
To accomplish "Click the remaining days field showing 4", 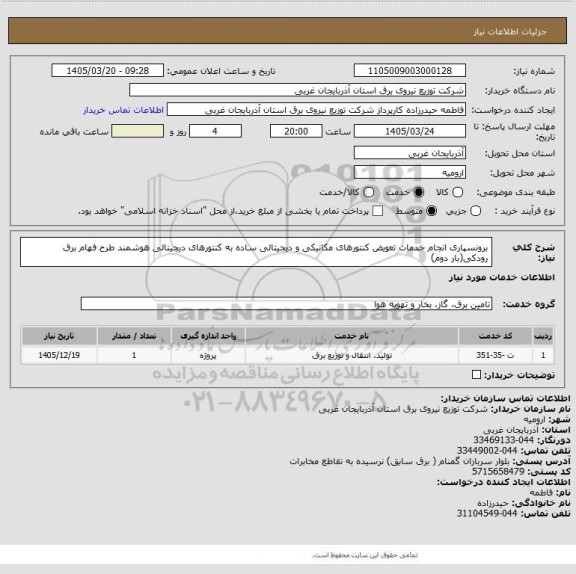I will pyautogui.click(x=215, y=131).
